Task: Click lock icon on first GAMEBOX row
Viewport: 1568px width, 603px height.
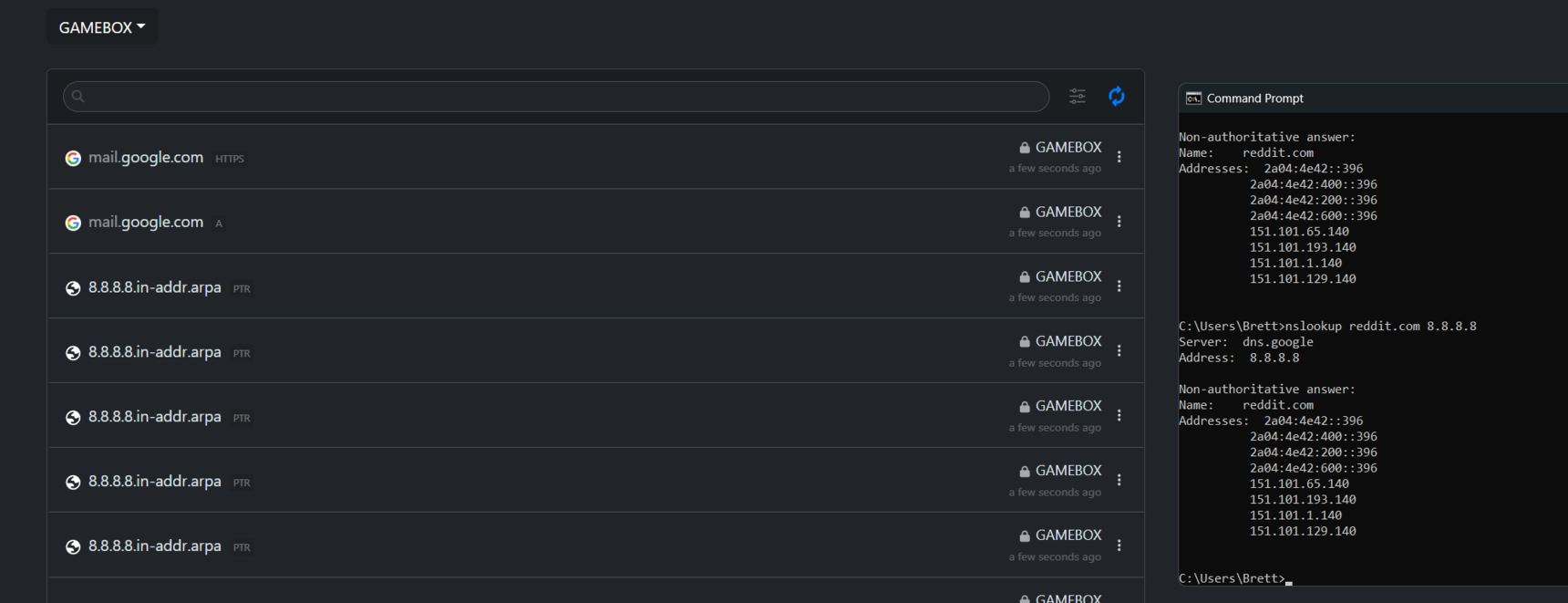Action: (1025, 148)
